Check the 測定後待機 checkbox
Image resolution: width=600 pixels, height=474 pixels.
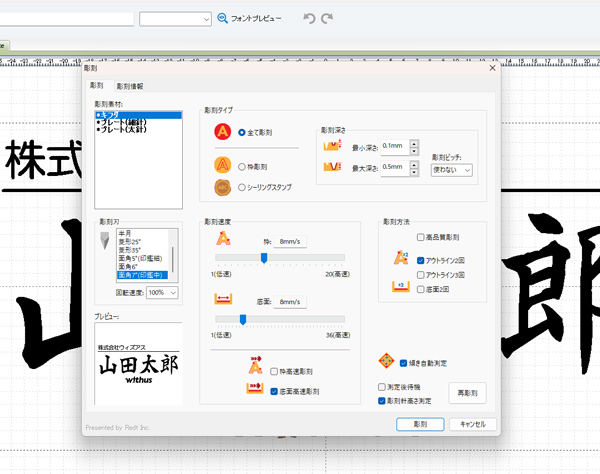[x=381, y=387]
